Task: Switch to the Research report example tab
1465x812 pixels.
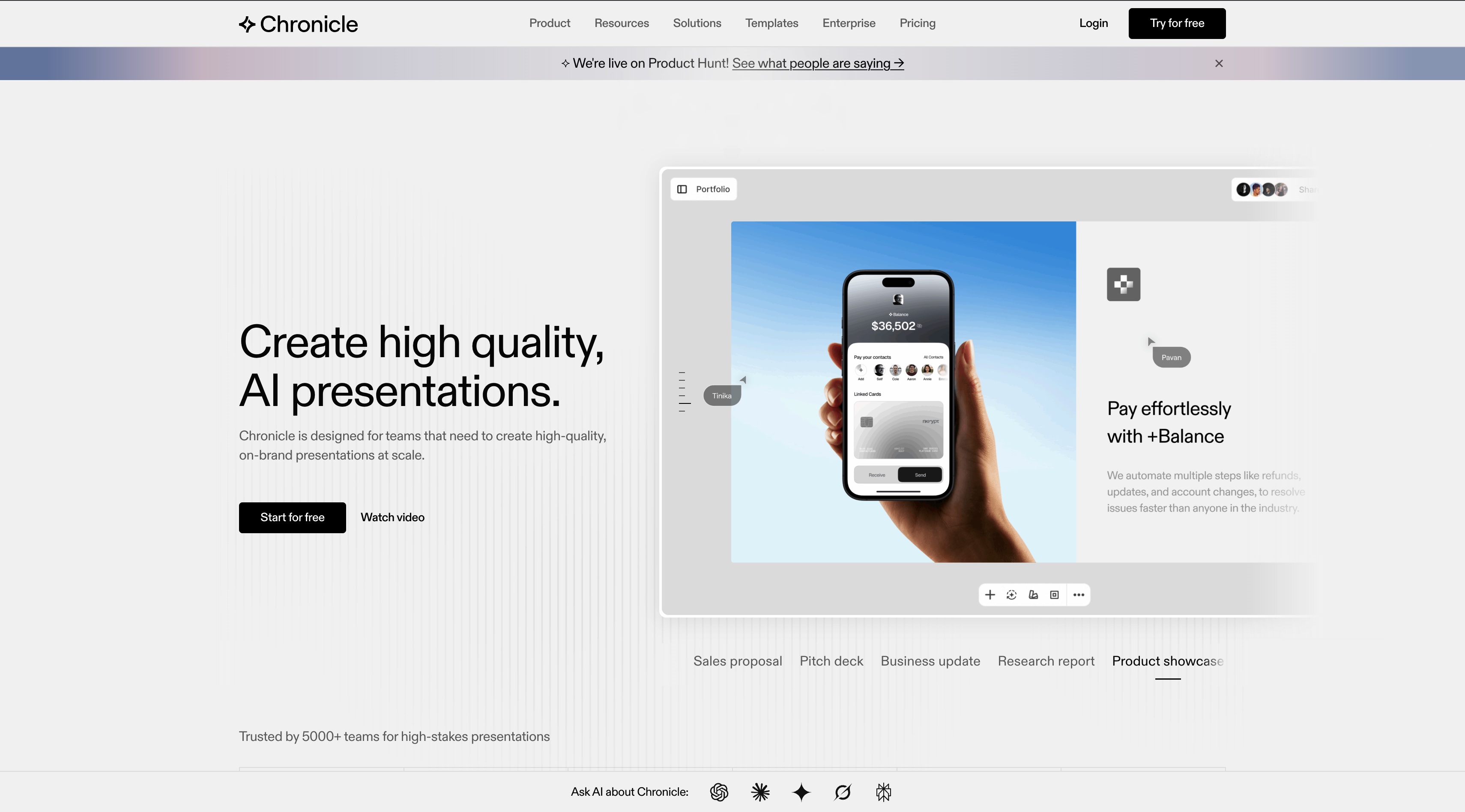Action: point(1046,661)
